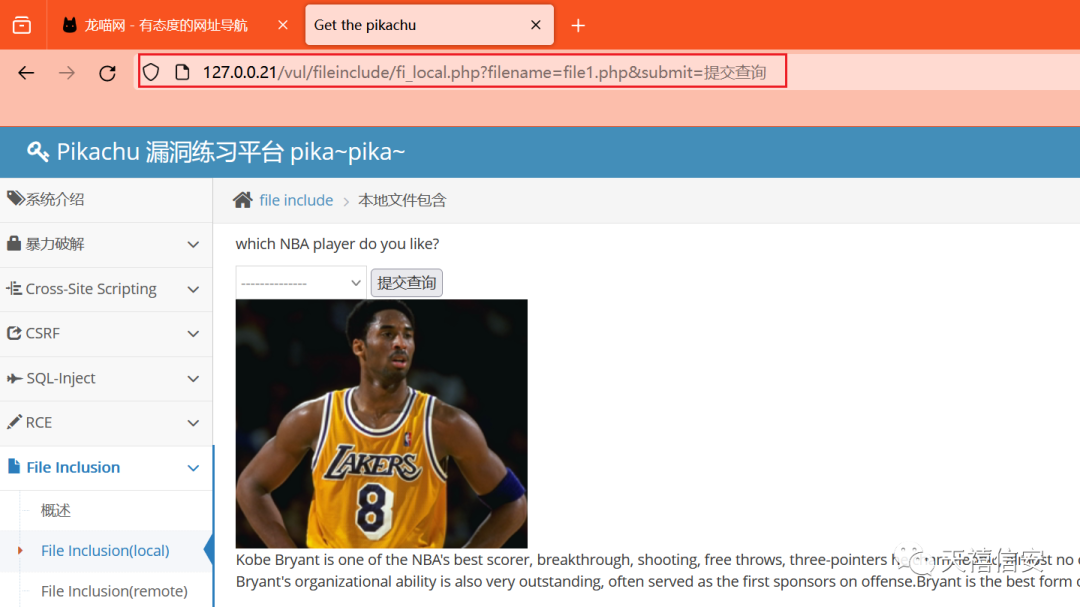Click the 本地文件包含 breadcrumb text
This screenshot has height=607, width=1080.
pyautogui.click(x=402, y=200)
